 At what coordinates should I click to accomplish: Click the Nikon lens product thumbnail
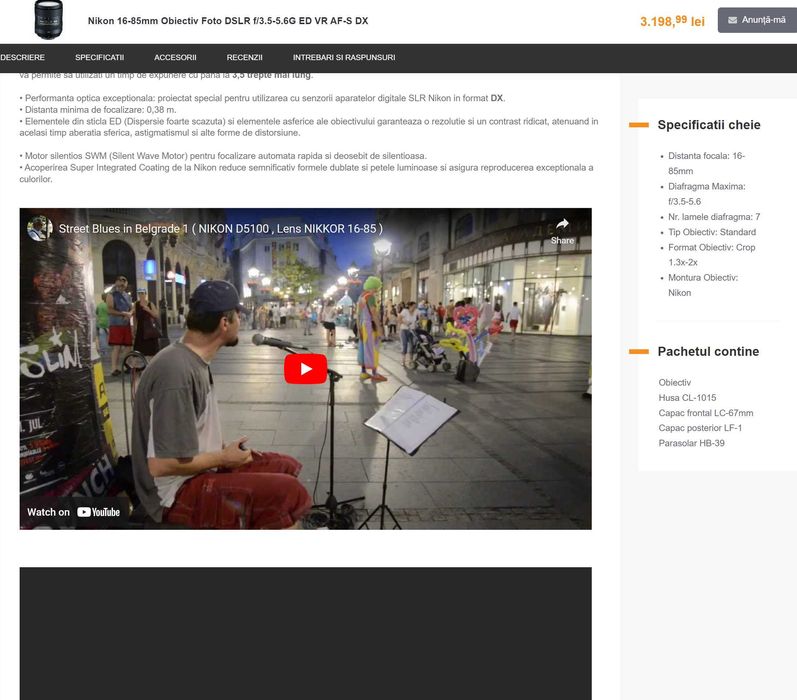(49, 20)
